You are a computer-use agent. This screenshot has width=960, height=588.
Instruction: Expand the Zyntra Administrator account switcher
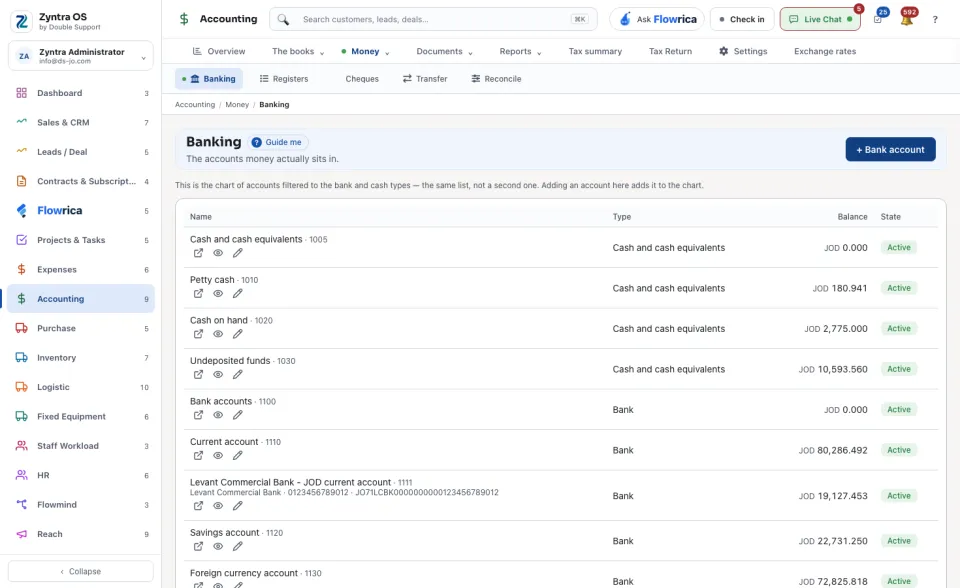coord(81,56)
